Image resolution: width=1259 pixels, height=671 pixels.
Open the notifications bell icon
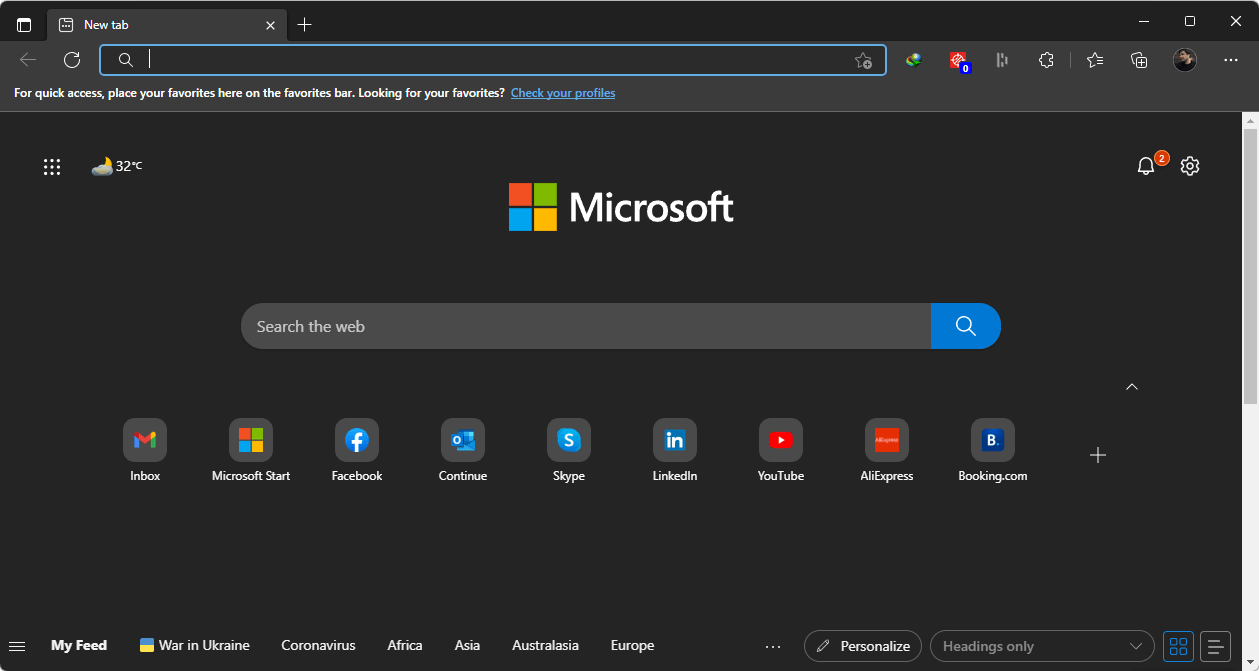click(1146, 166)
